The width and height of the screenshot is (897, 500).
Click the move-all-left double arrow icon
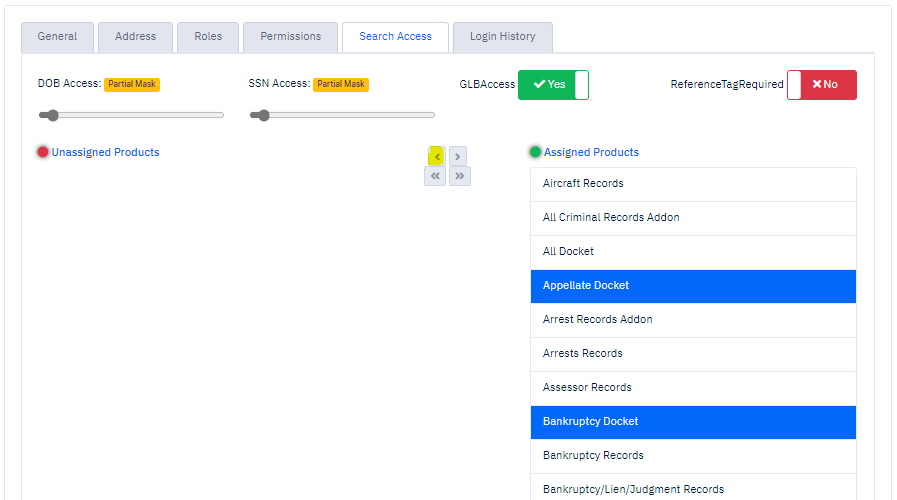tap(435, 176)
